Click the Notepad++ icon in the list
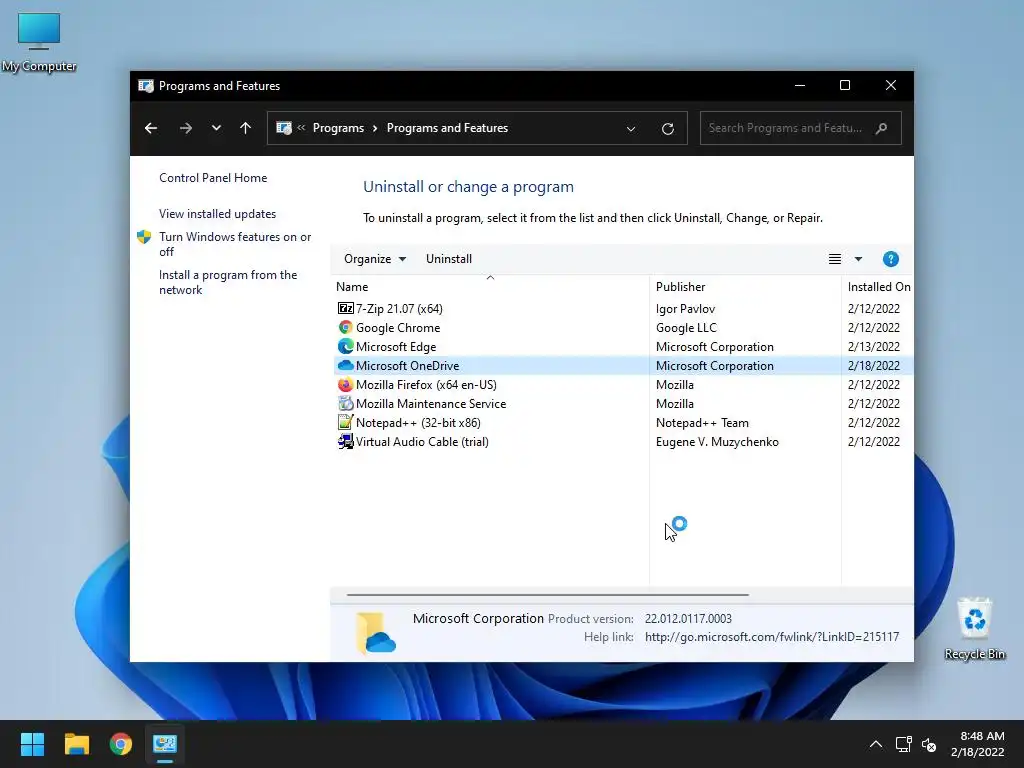This screenshot has height=768, width=1024. click(345, 422)
